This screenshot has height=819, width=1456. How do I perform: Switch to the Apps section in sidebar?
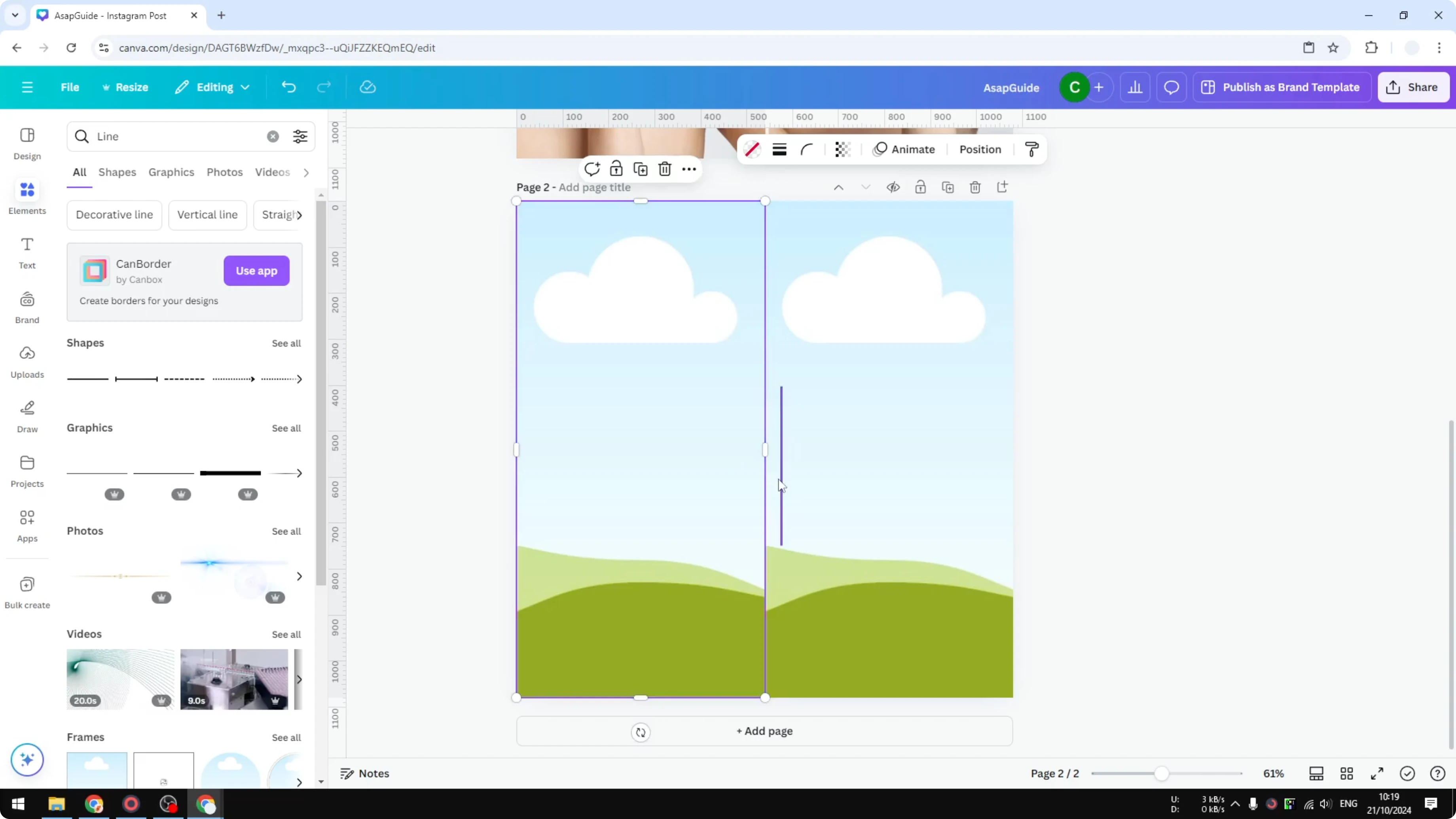27,525
